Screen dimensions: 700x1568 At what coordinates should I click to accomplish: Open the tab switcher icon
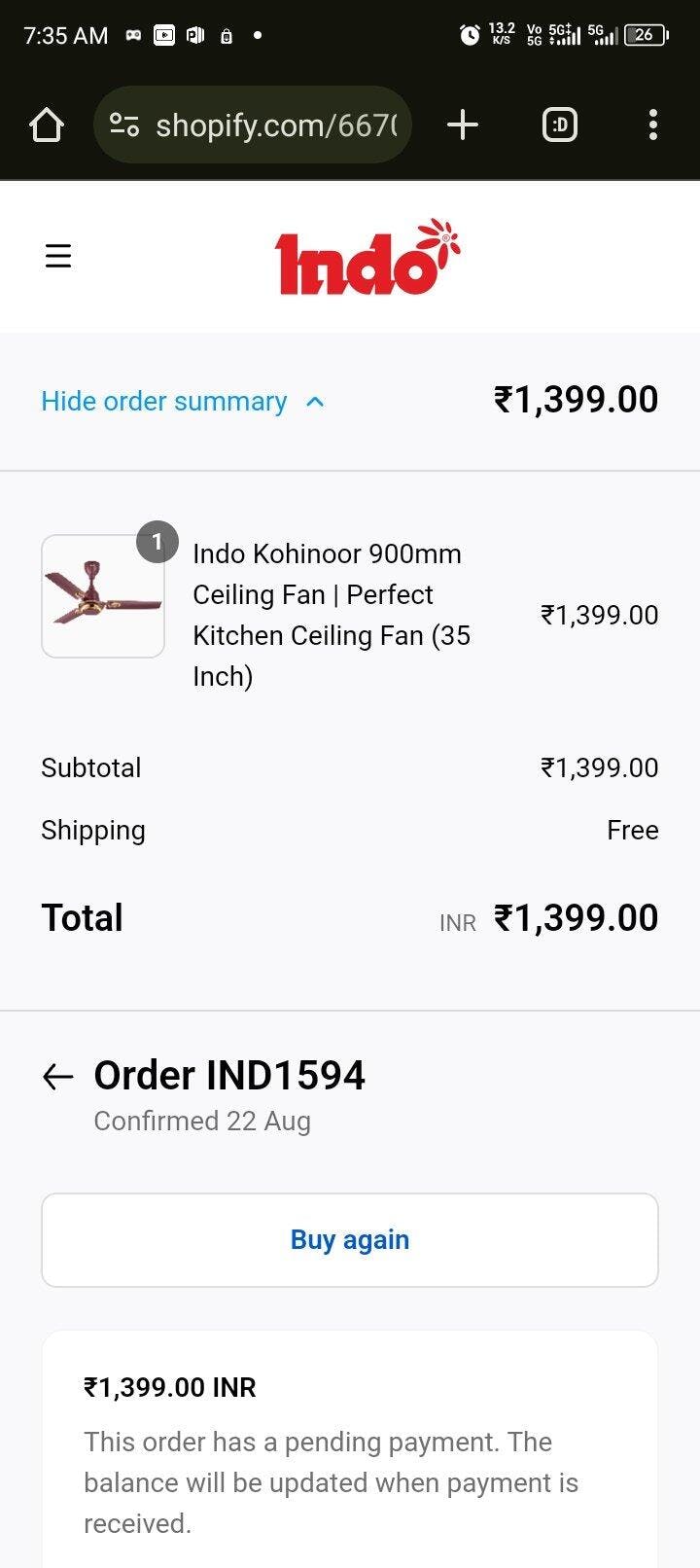click(559, 125)
